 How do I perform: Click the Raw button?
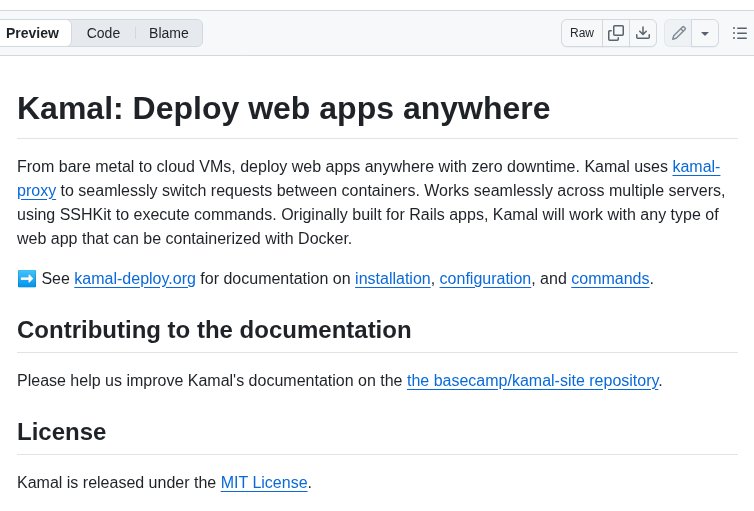click(x=582, y=33)
